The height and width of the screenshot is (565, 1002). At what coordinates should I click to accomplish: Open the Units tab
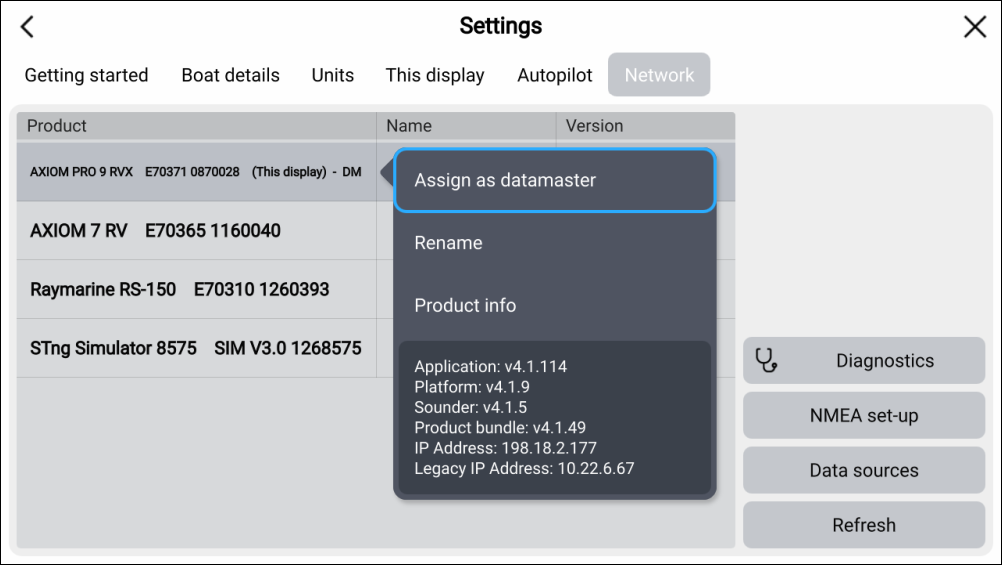[x=332, y=75]
